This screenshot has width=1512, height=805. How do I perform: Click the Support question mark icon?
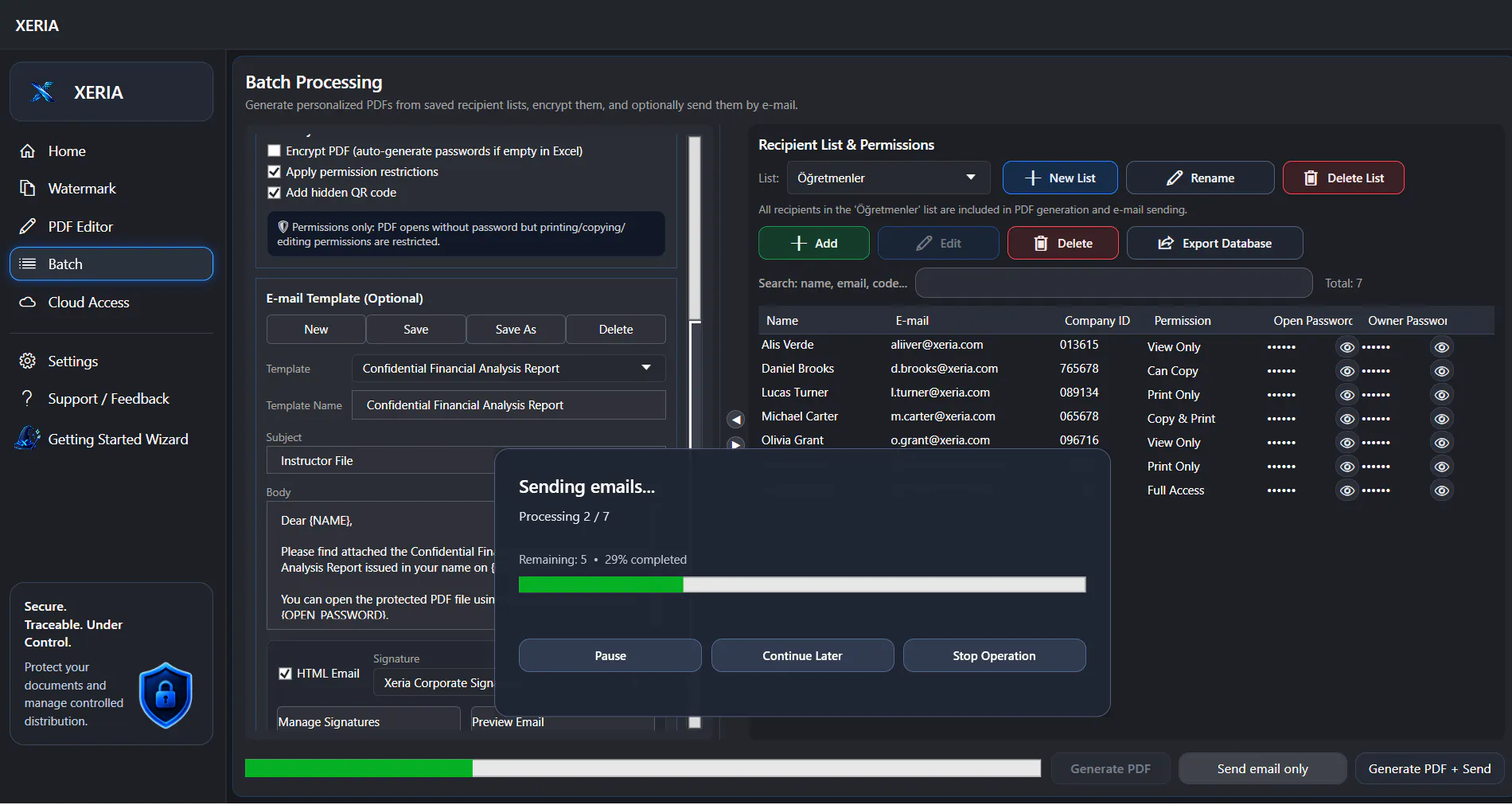pyautogui.click(x=28, y=398)
